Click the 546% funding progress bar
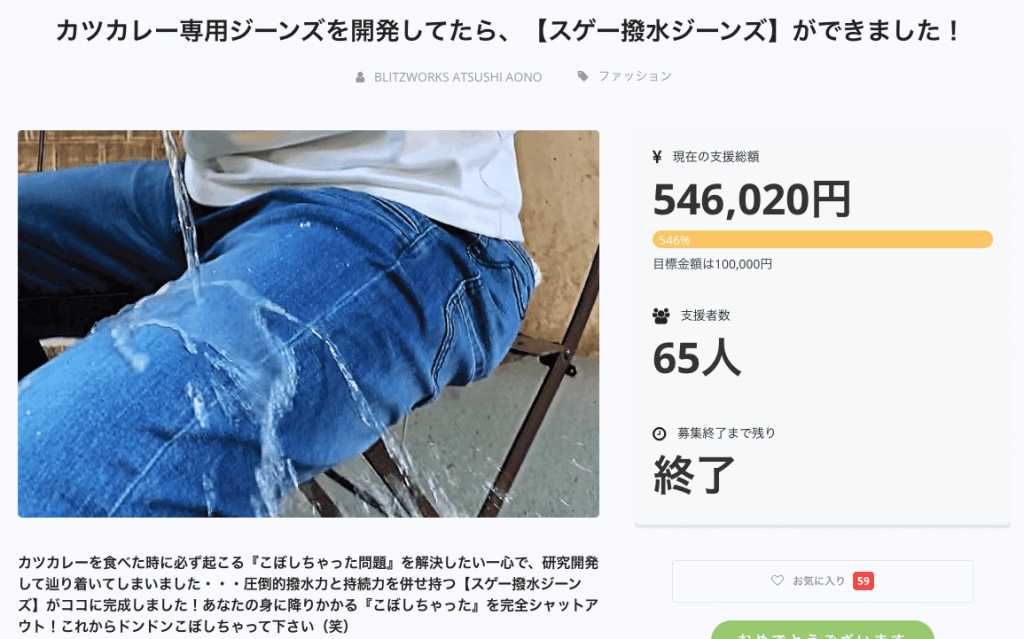This screenshot has width=1024, height=639. 822,239
